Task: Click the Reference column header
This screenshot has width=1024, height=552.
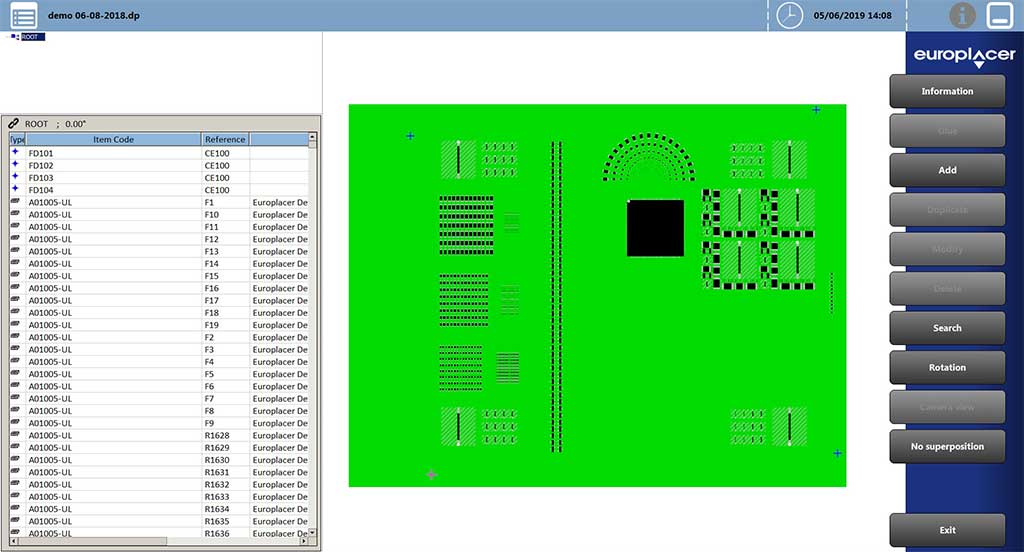Action: click(225, 140)
